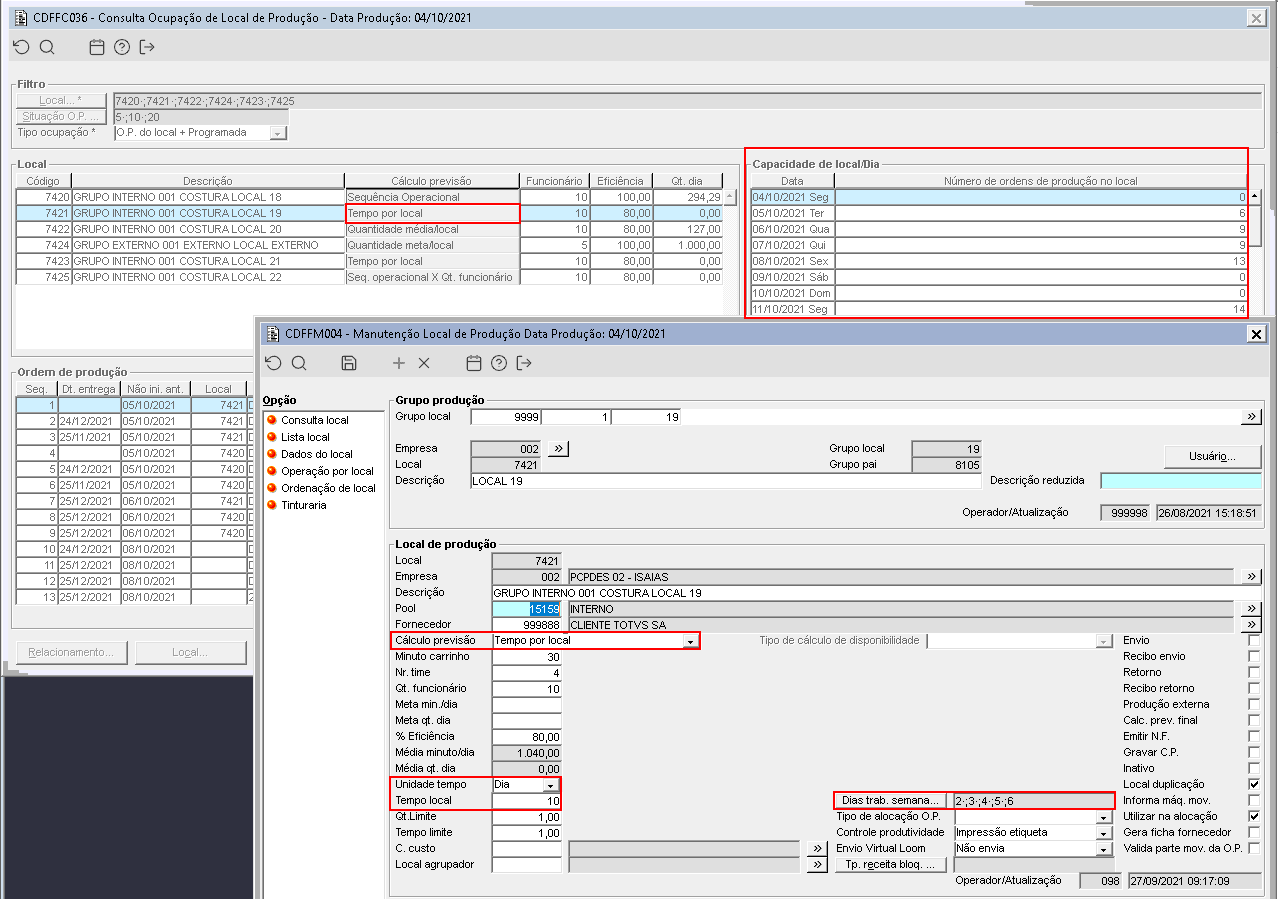This screenshot has width=1278, height=899.
Task: Select Tinturaria in the Opção list
Action: 303,505
